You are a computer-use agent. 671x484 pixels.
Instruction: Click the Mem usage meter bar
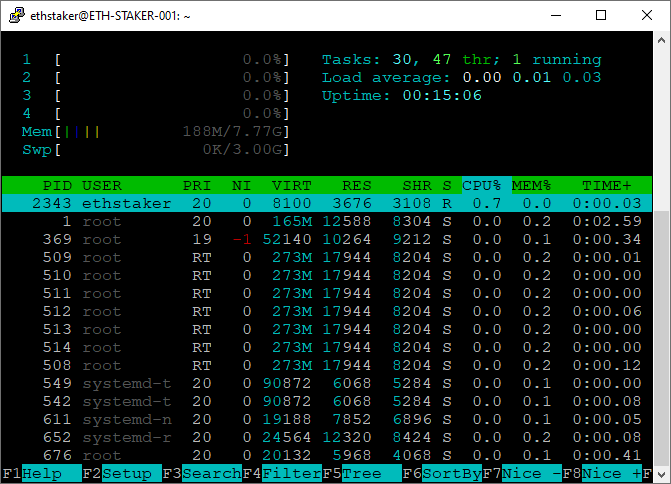pyautogui.click(x=156, y=131)
